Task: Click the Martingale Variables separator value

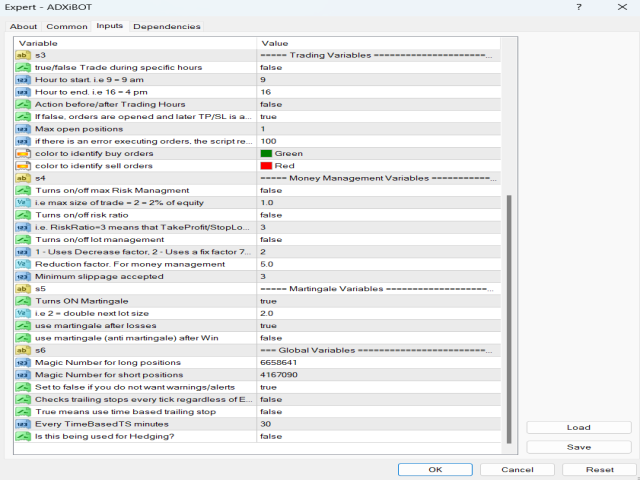Action: click(x=376, y=289)
